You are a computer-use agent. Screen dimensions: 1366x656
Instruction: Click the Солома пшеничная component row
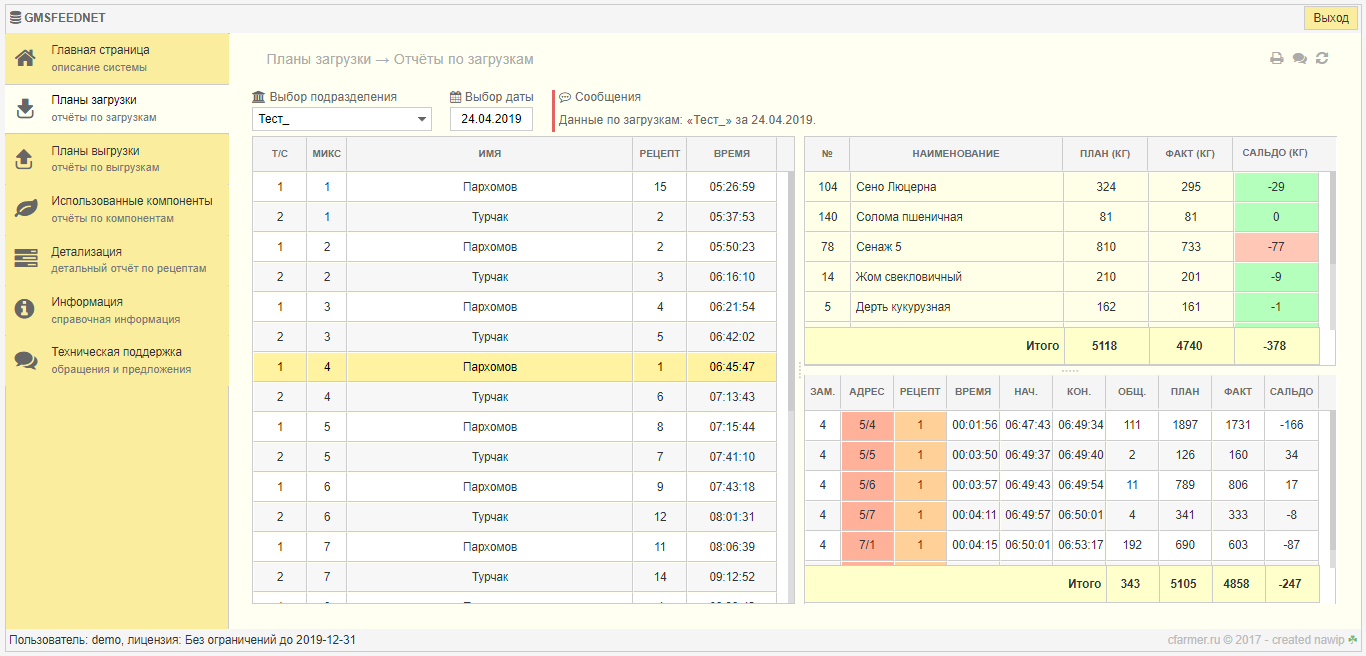pyautogui.click(x=1062, y=217)
